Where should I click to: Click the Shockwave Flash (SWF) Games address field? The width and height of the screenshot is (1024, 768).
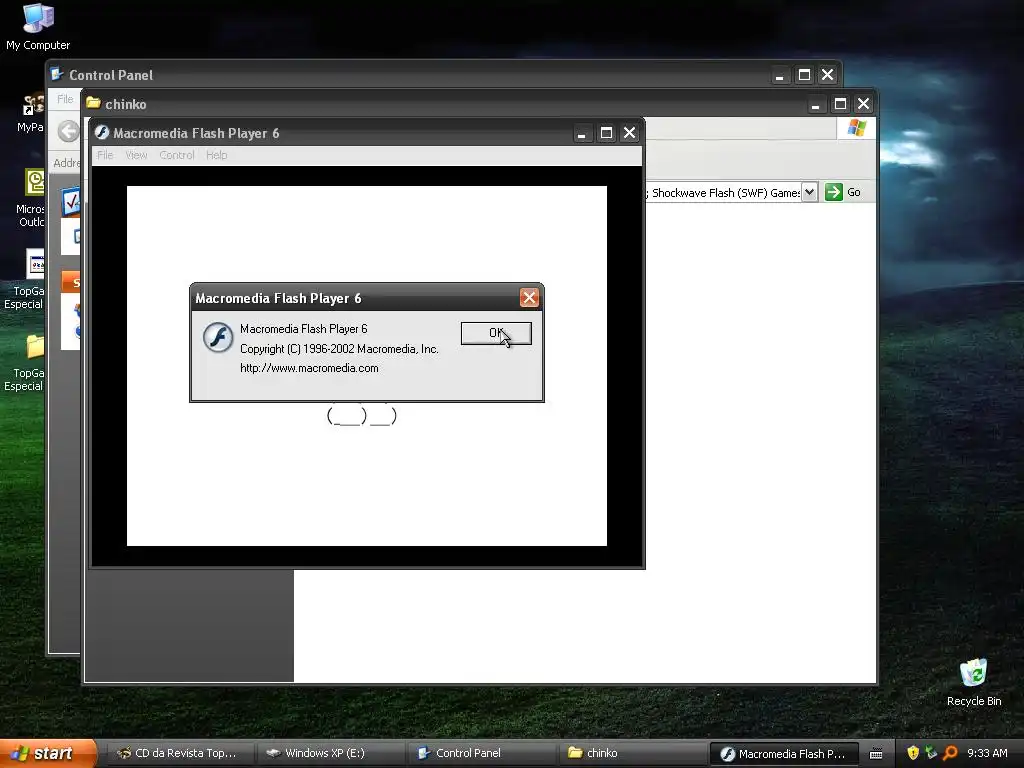722,193
